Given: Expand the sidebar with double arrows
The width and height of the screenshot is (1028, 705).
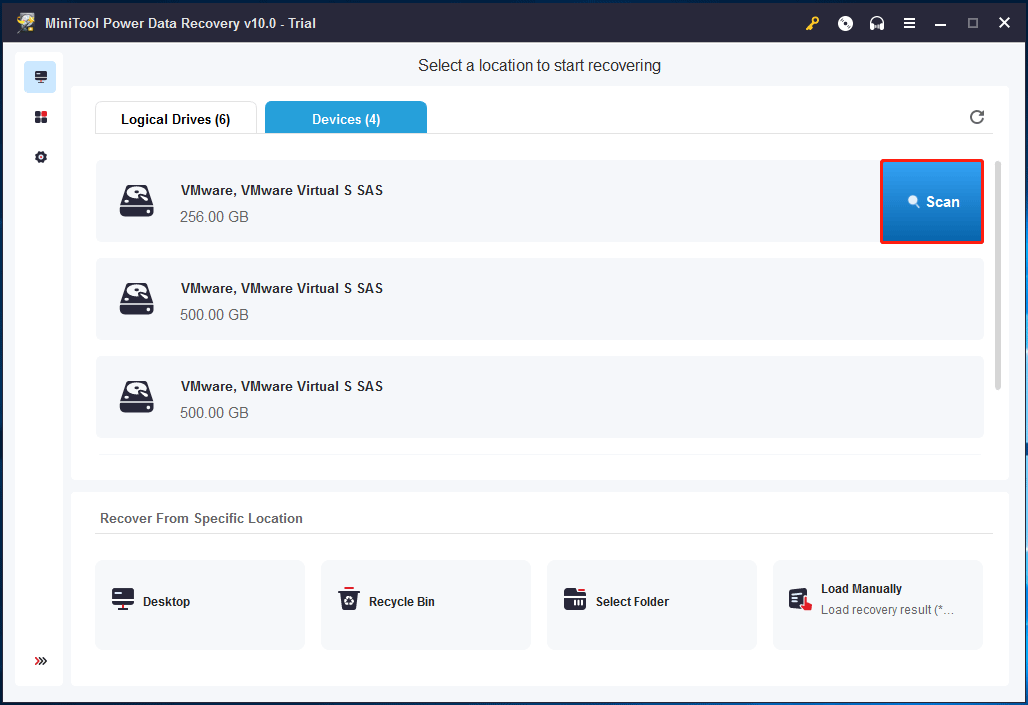Looking at the screenshot, I should click(41, 660).
